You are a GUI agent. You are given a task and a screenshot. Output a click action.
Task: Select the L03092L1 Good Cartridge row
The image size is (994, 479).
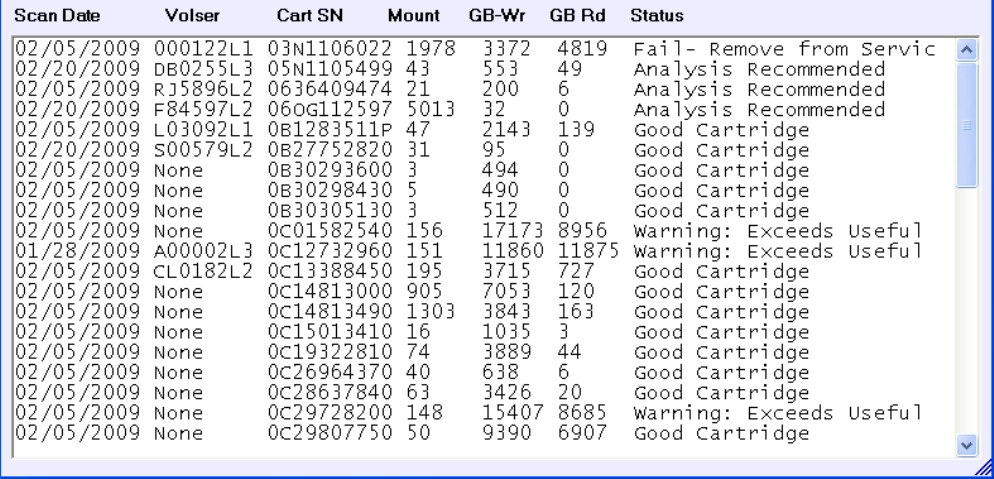484,130
